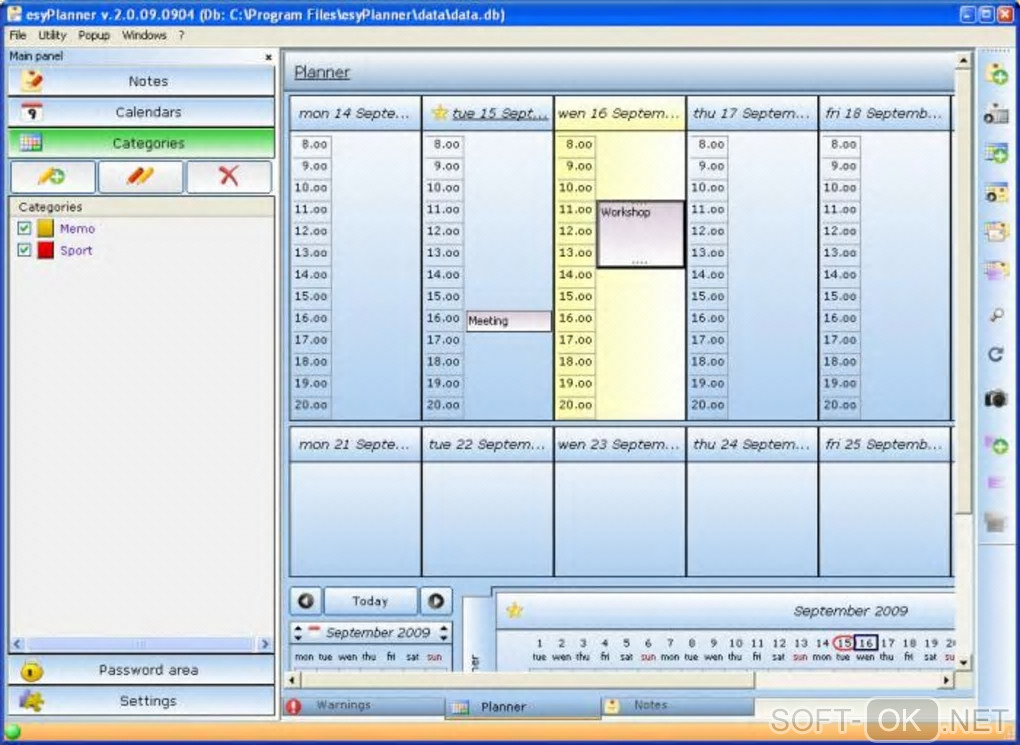1020x745 pixels.
Task: Click the camera snapshot icon
Action: 996,398
